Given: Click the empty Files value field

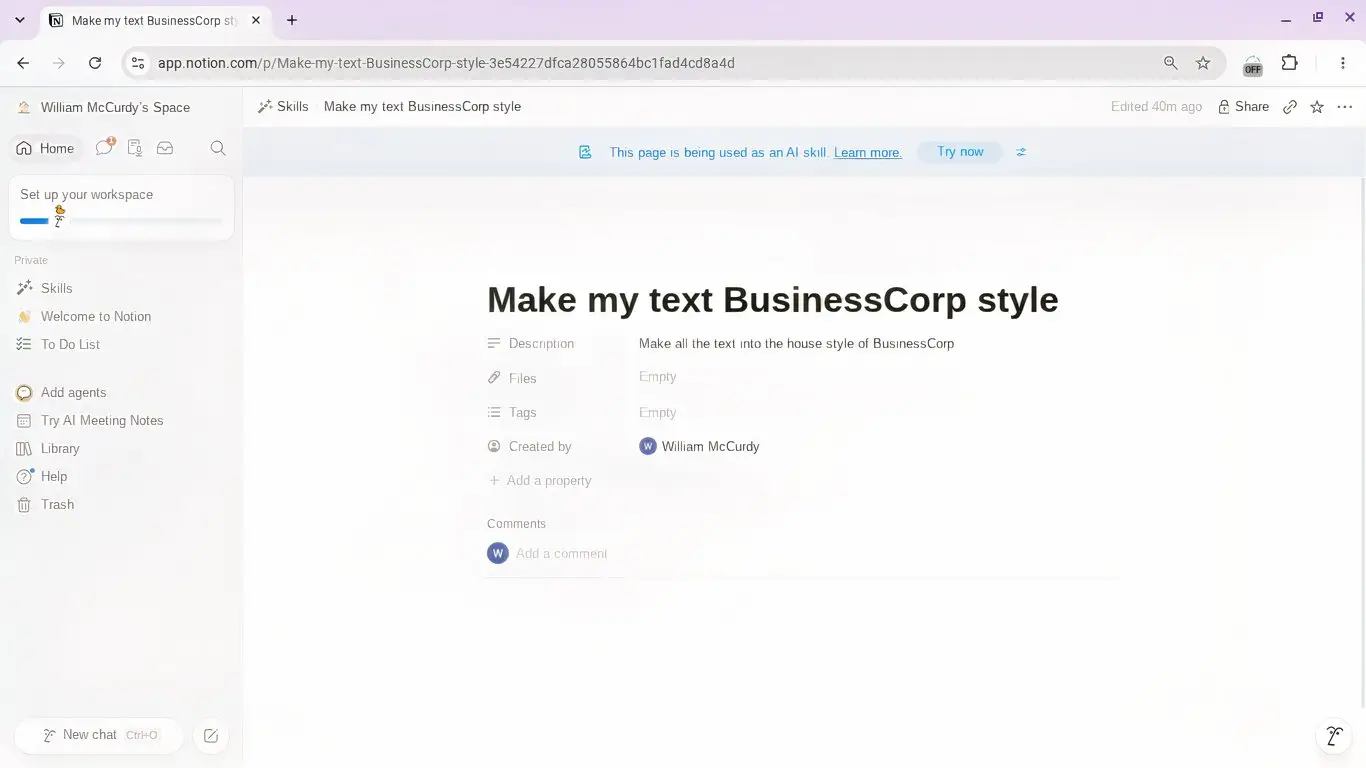Looking at the screenshot, I should [x=658, y=377].
